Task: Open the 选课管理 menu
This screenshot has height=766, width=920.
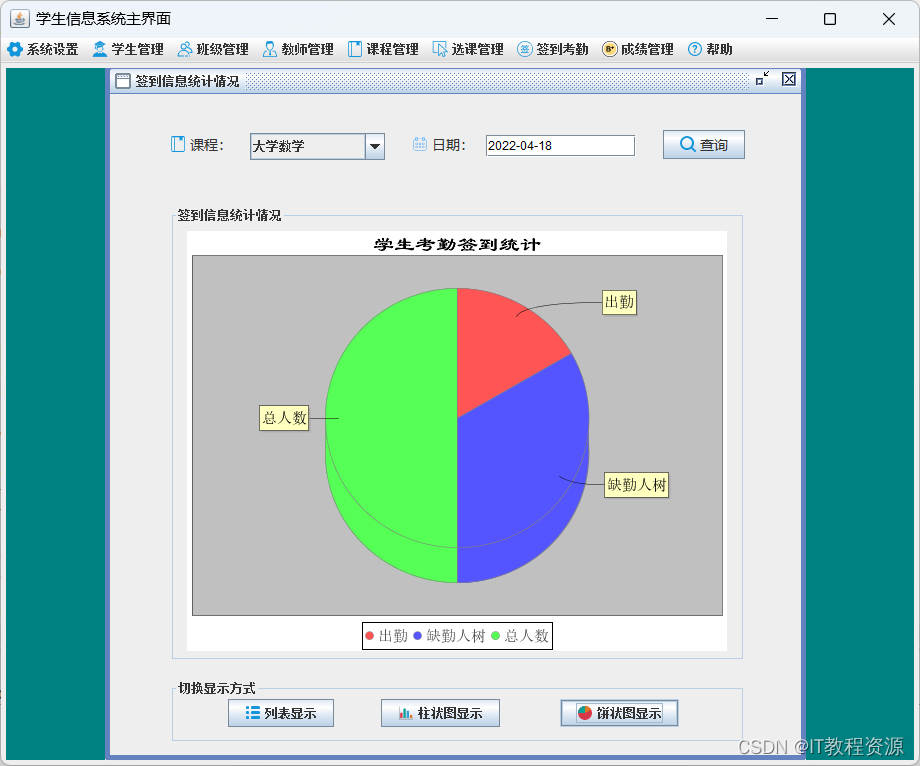Action: pos(468,49)
